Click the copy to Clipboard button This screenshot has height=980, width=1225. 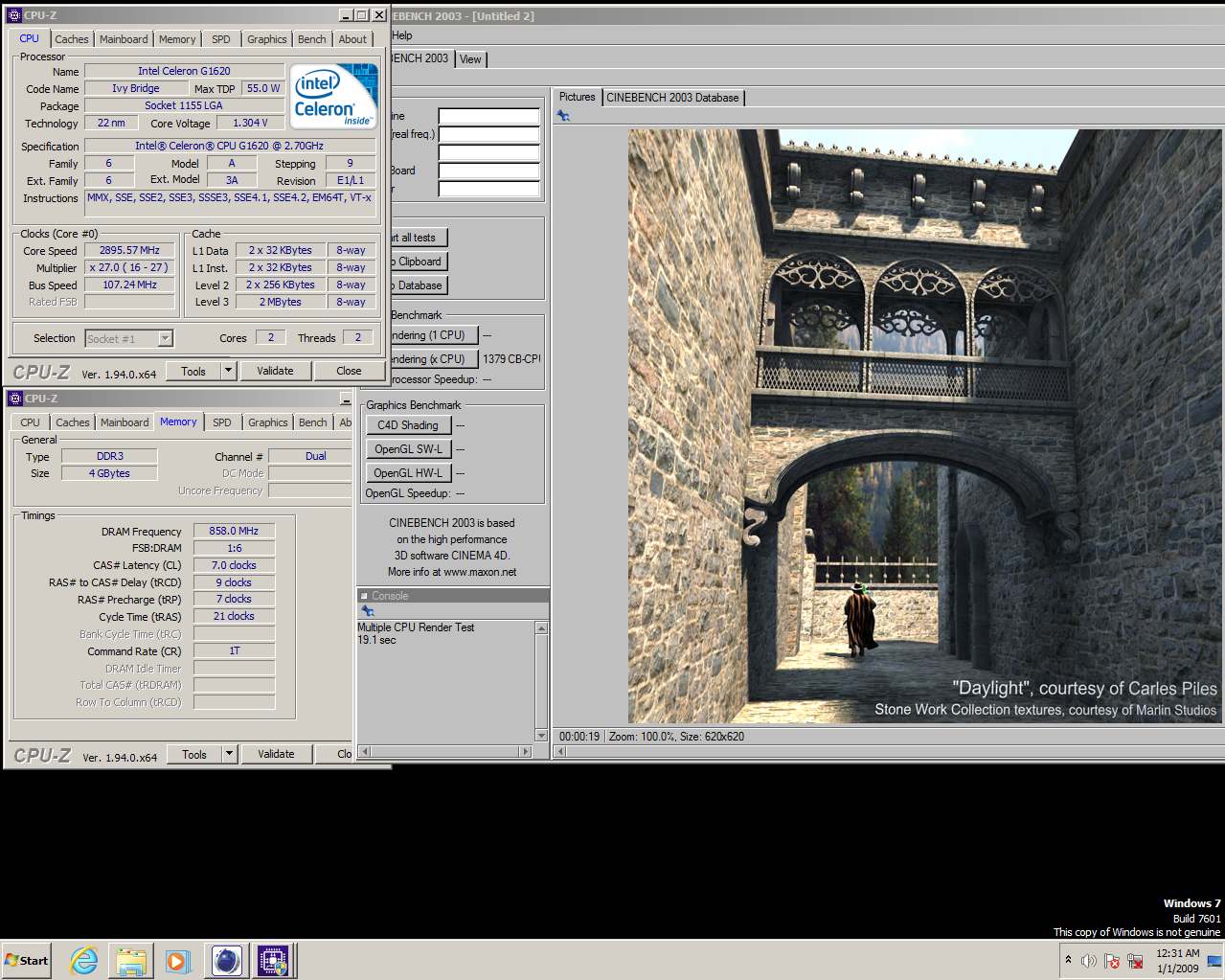(419, 262)
